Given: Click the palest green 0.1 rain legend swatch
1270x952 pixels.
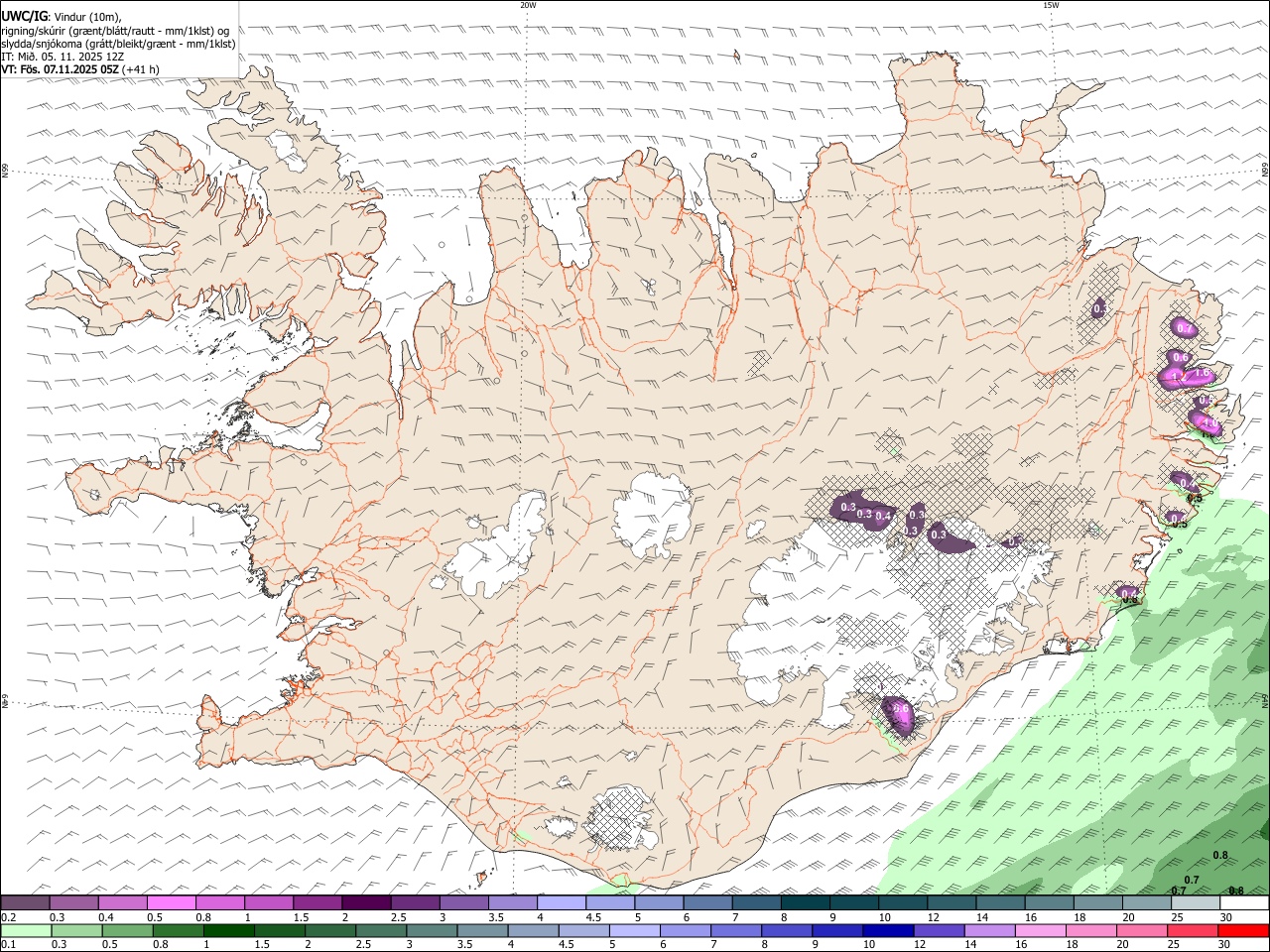Looking at the screenshot, I should [x=26, y=930].
